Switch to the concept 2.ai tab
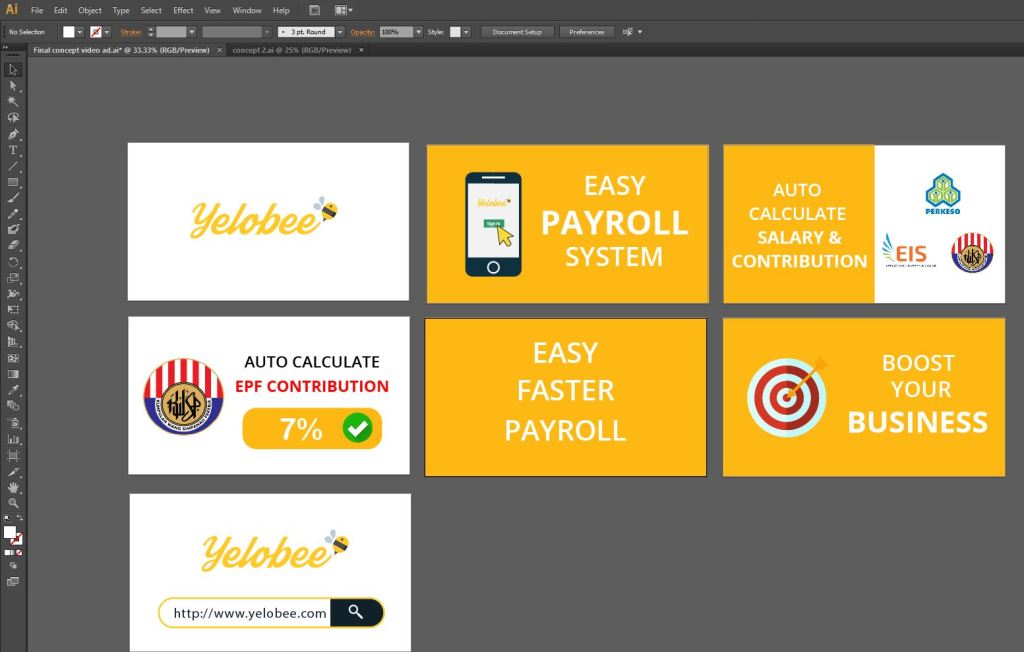Image resolution: width=1024 pixels, height=652 pixels. point(291,49)
